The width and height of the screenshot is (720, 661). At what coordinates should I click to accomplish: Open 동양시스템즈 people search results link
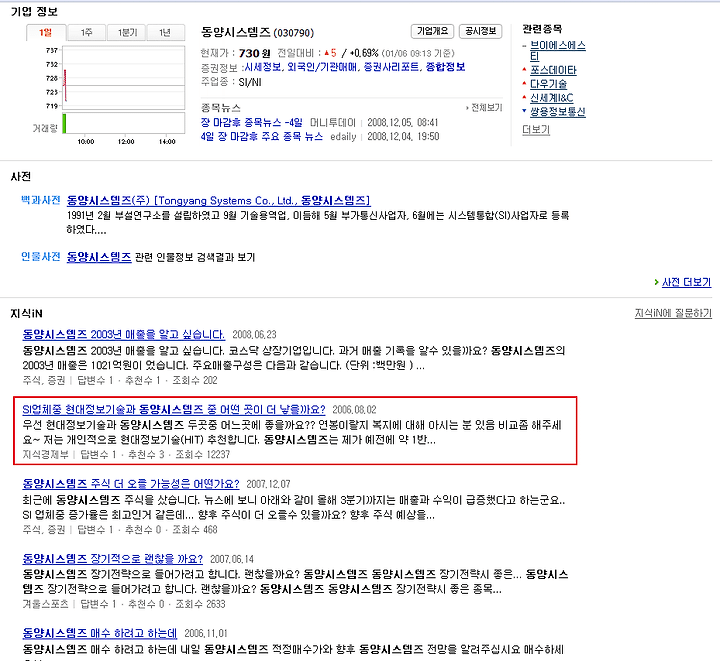tap(99, 257)
